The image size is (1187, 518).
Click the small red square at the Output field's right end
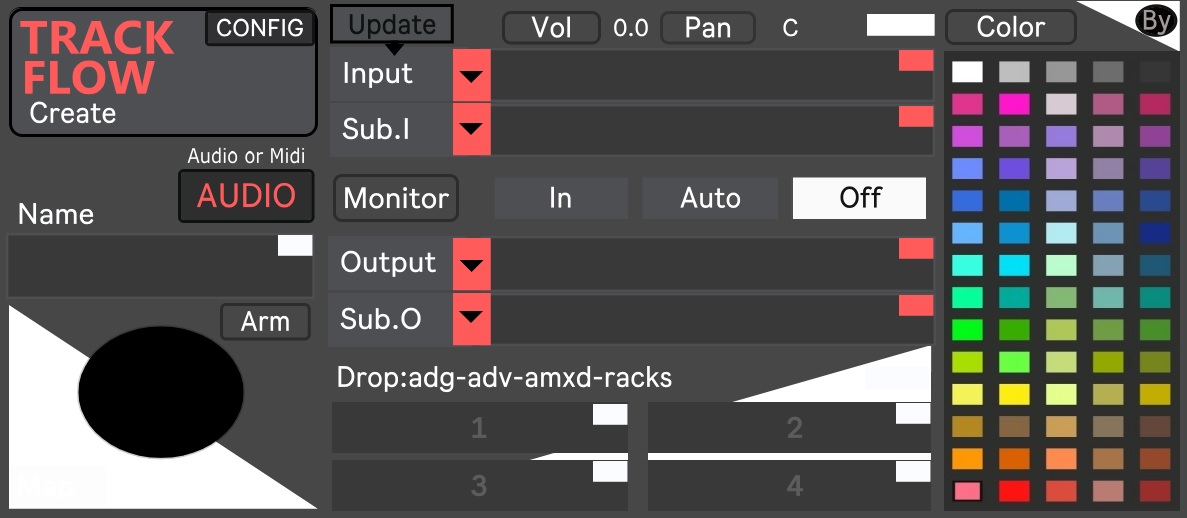point(915,249)
